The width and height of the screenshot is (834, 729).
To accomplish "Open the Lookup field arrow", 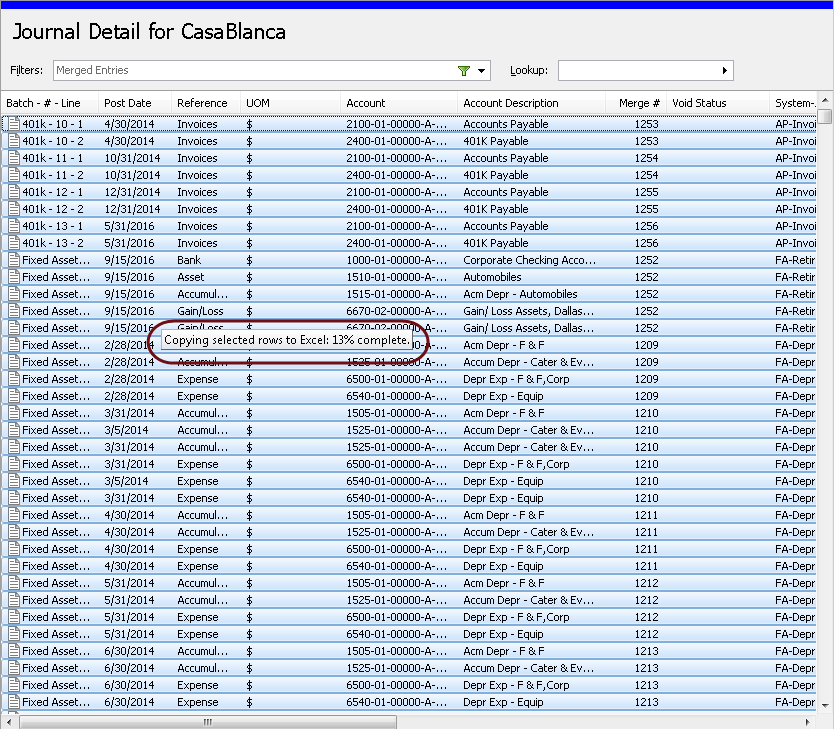I will click(x=723, y=71).
